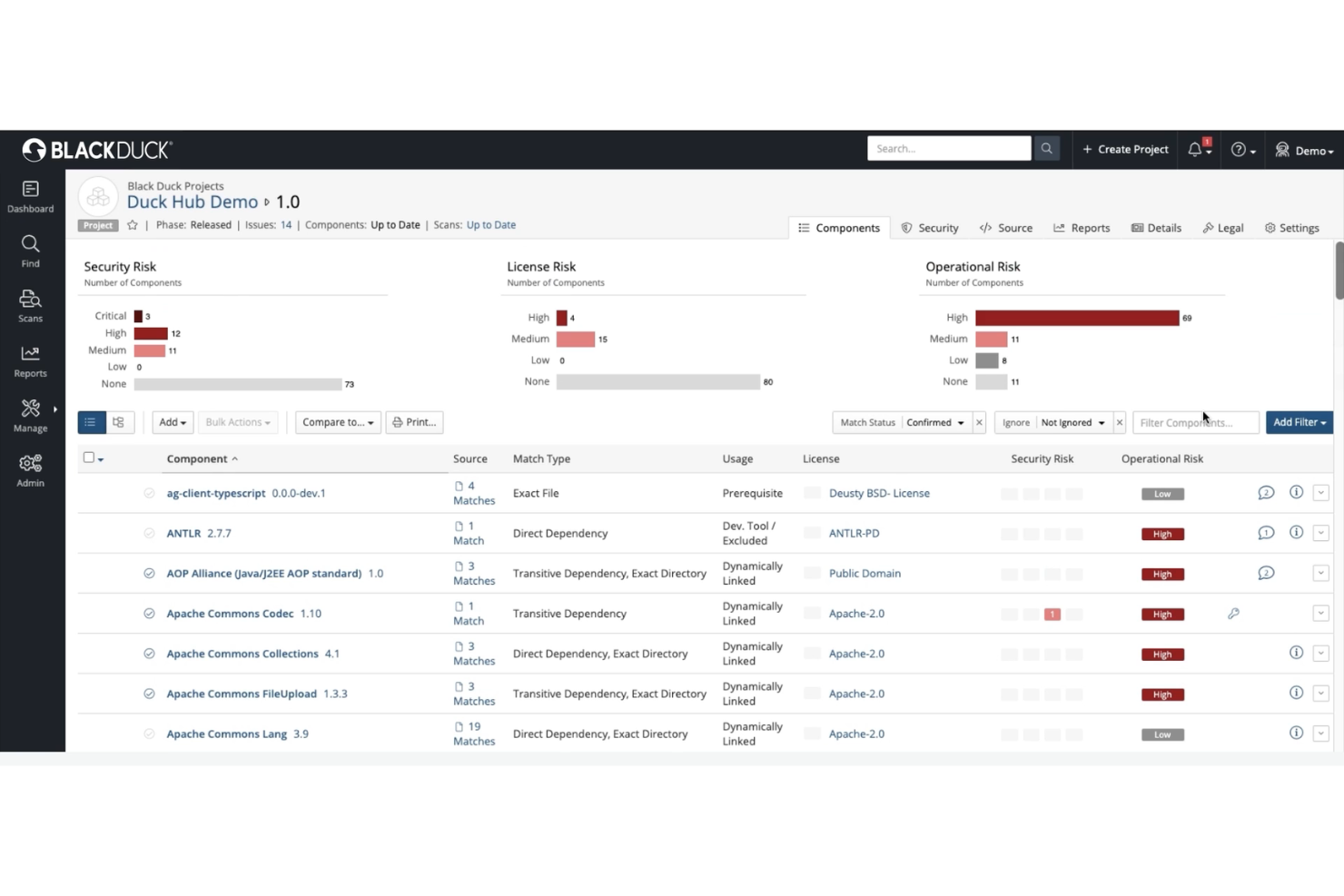
Task: Show info for Apache Commons Lang row
Action: pyautogui.click(x=1296, y=733)
